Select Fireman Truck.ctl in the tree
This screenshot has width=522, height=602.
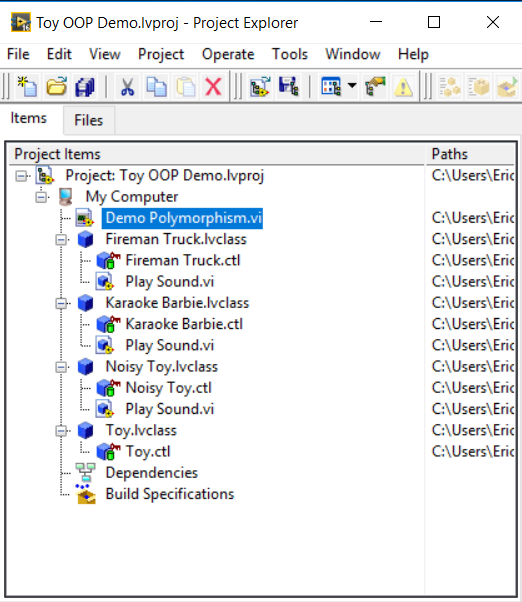point(183,260)
